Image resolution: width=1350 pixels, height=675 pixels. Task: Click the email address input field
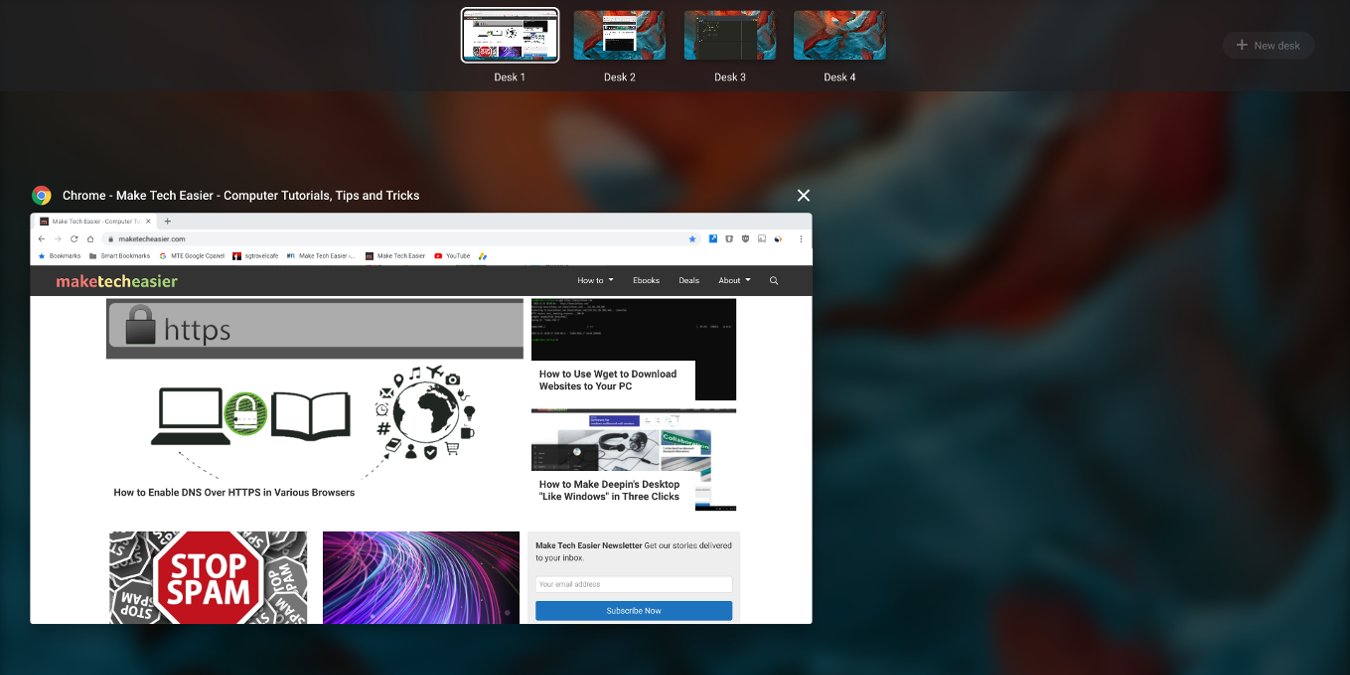633,583
